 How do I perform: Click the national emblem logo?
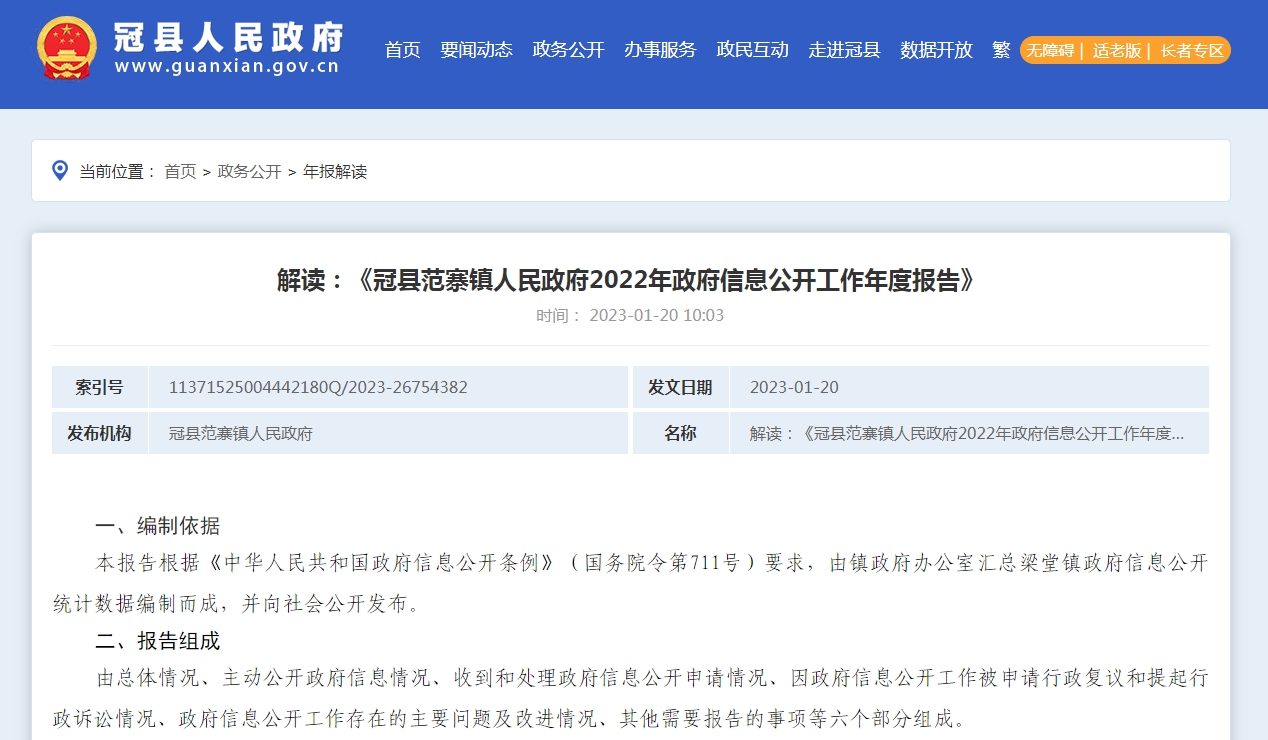pos(67,47)
